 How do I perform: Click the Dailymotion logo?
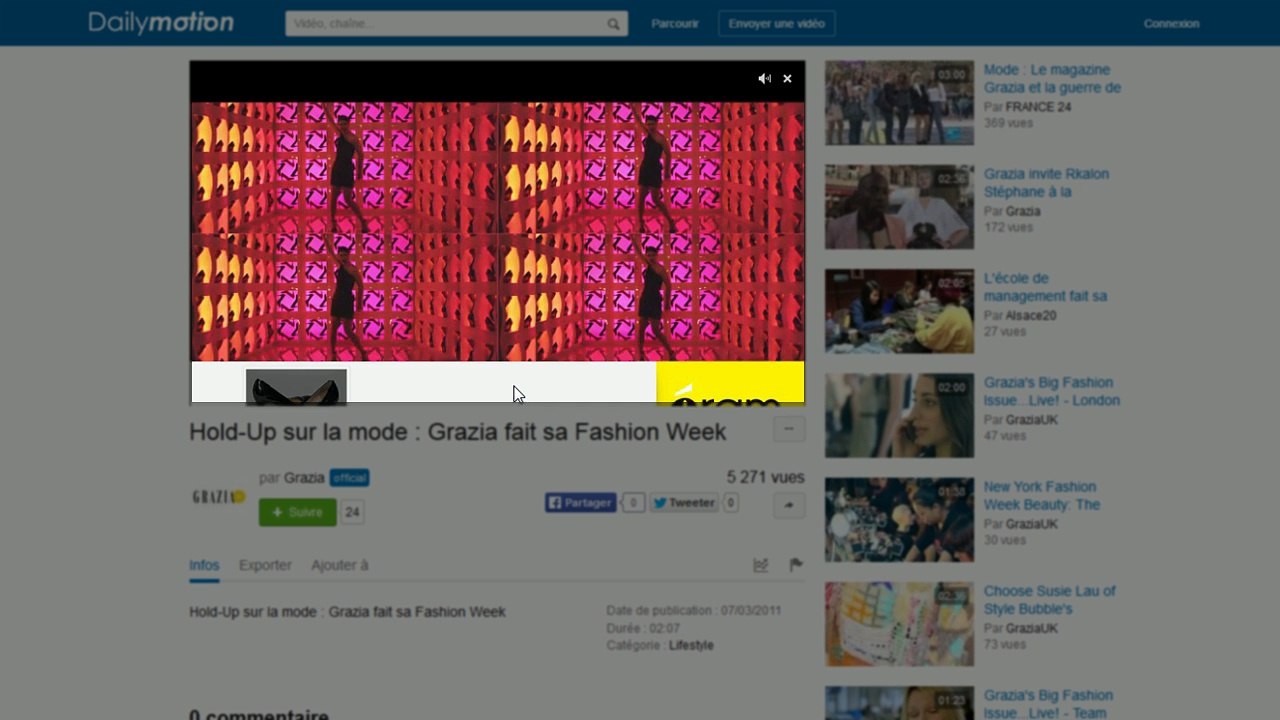click(161, 23)
